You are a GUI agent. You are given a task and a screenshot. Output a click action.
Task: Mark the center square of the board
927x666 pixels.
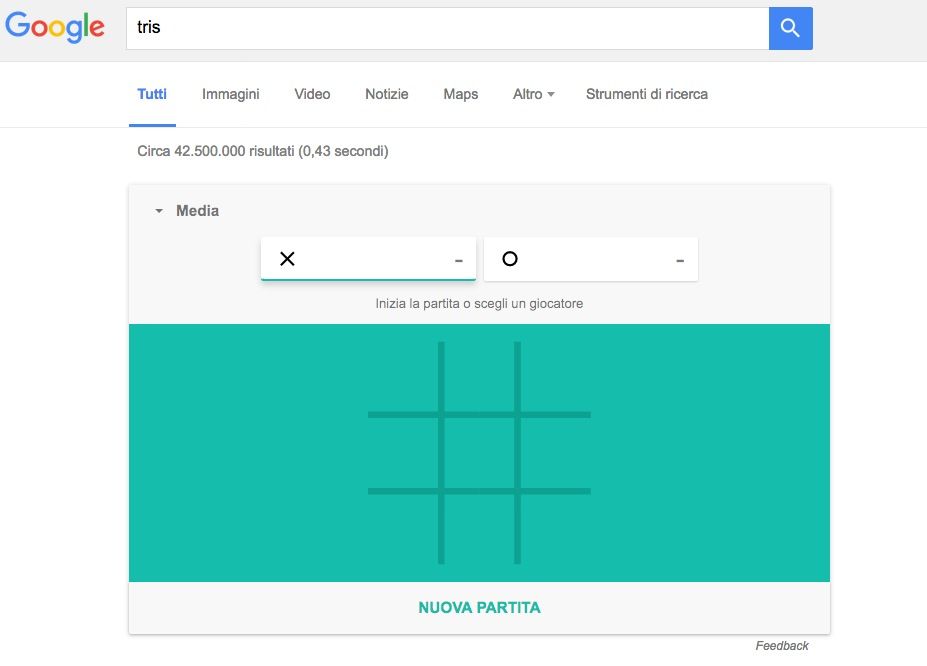(x=479, y=452)
